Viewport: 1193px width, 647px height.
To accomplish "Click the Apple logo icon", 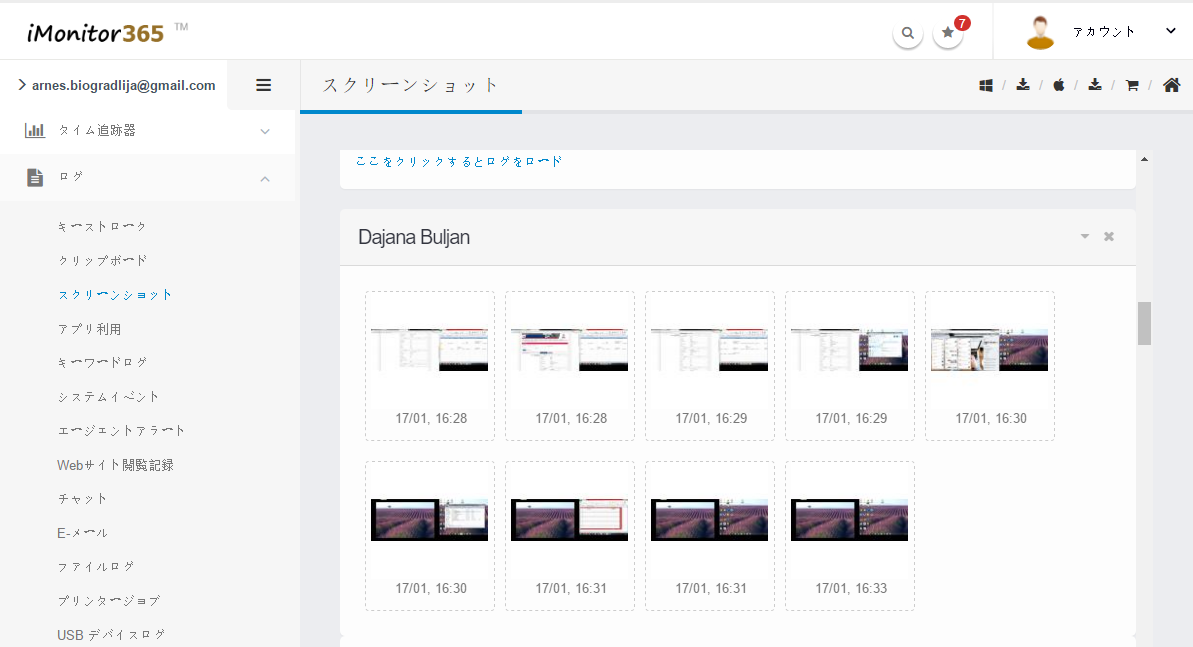I will (x=1058, y=85).
